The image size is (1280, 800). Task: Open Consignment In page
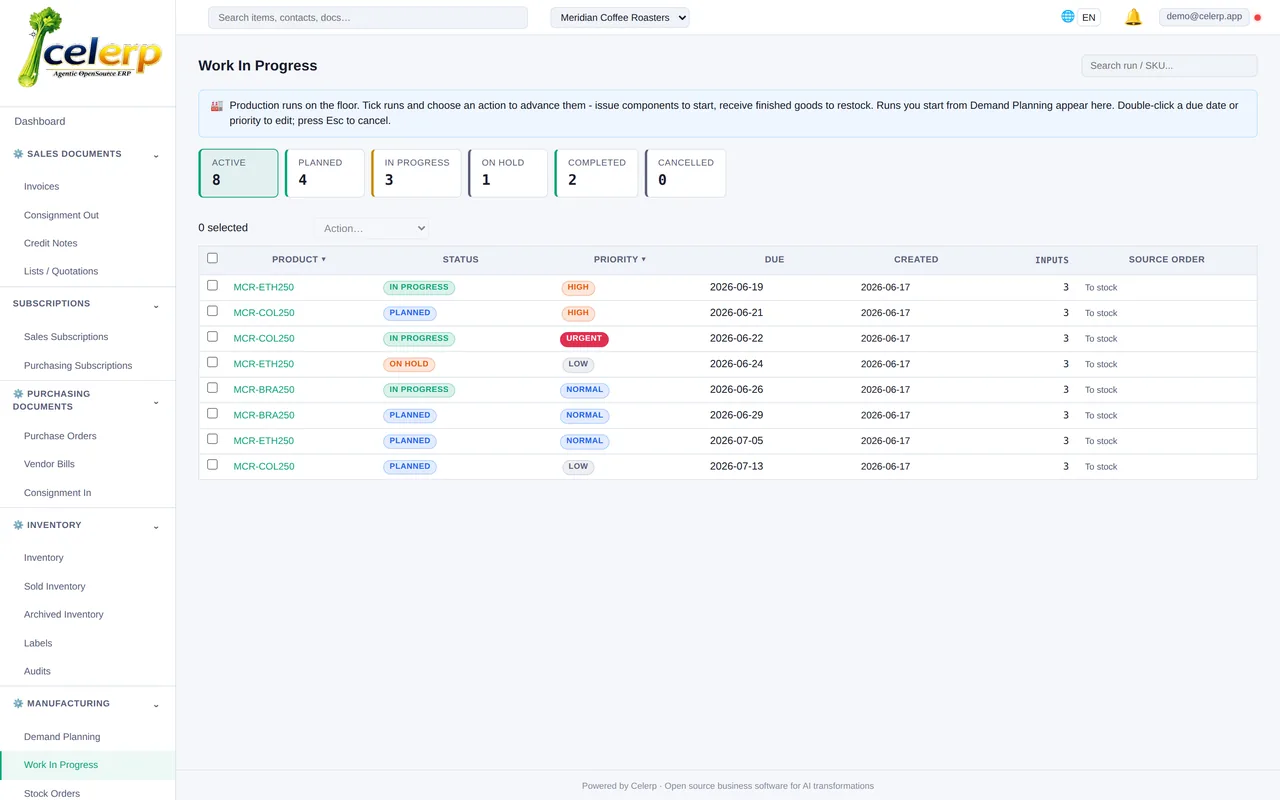(x=57, y=493)
